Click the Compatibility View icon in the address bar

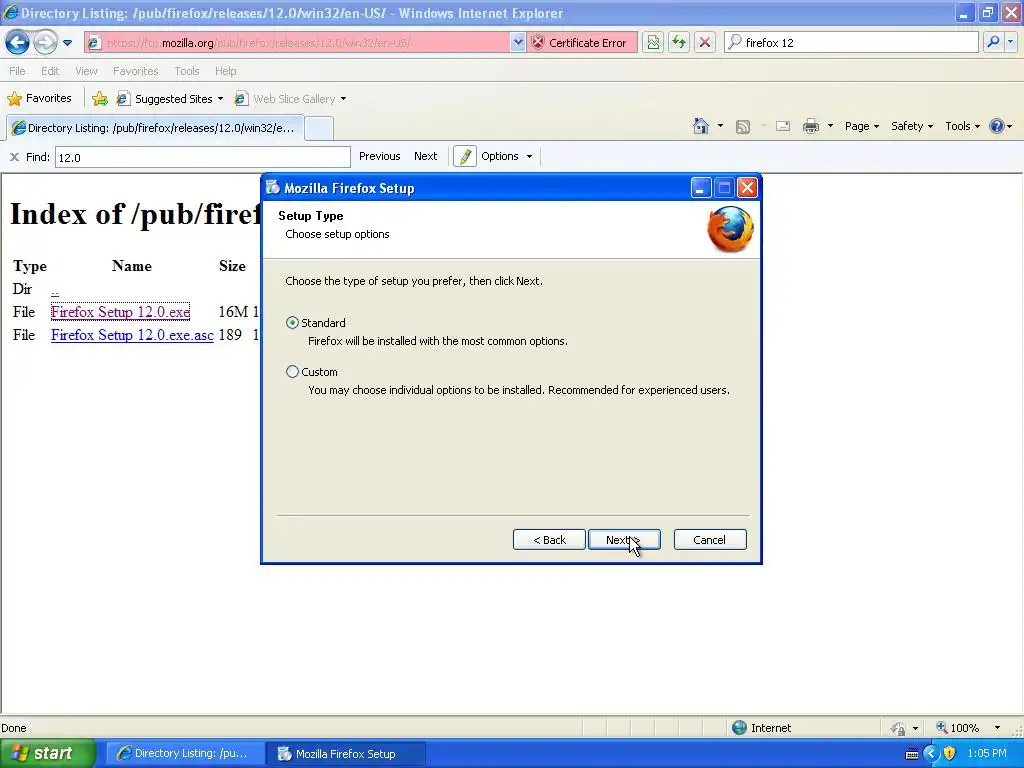click(653, 43)
